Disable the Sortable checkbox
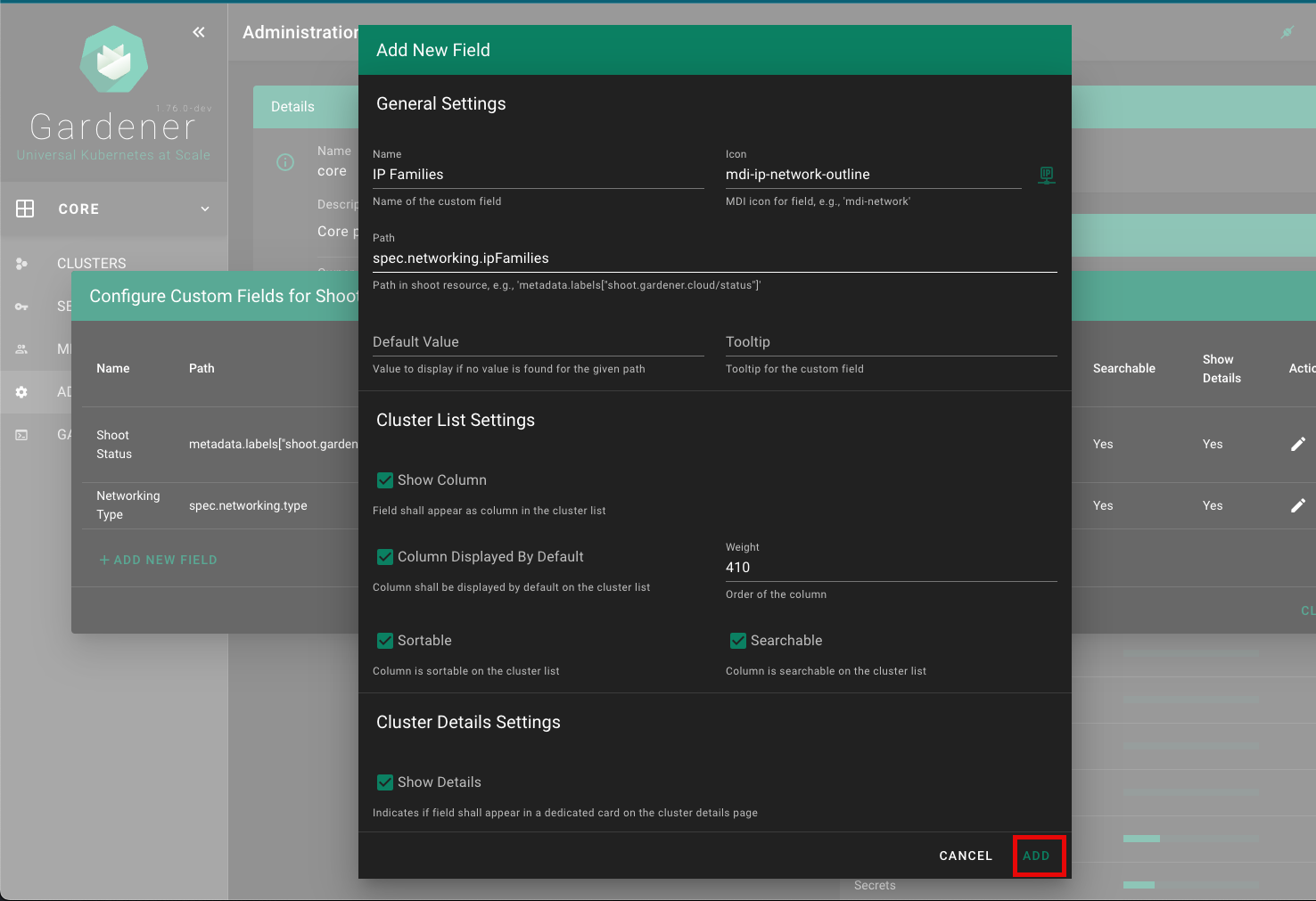 coord(385,641)
